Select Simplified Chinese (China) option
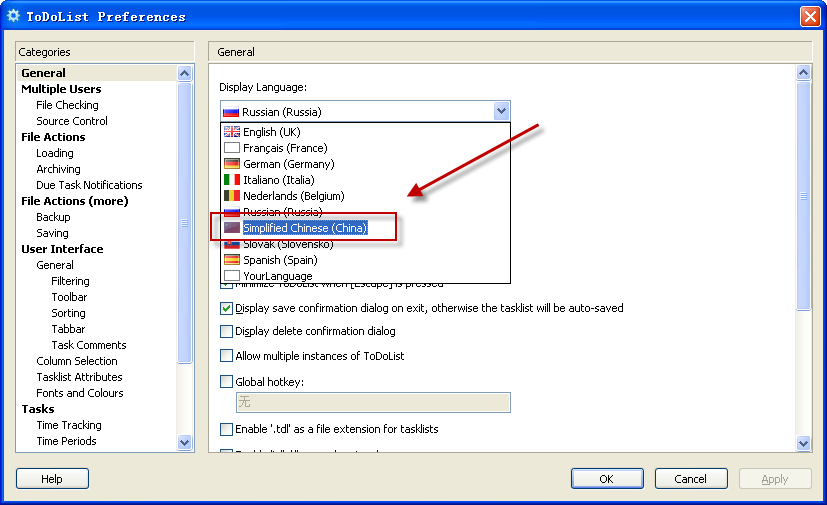The width and height of the screenshot is (827, 505). tap(366, 228)
